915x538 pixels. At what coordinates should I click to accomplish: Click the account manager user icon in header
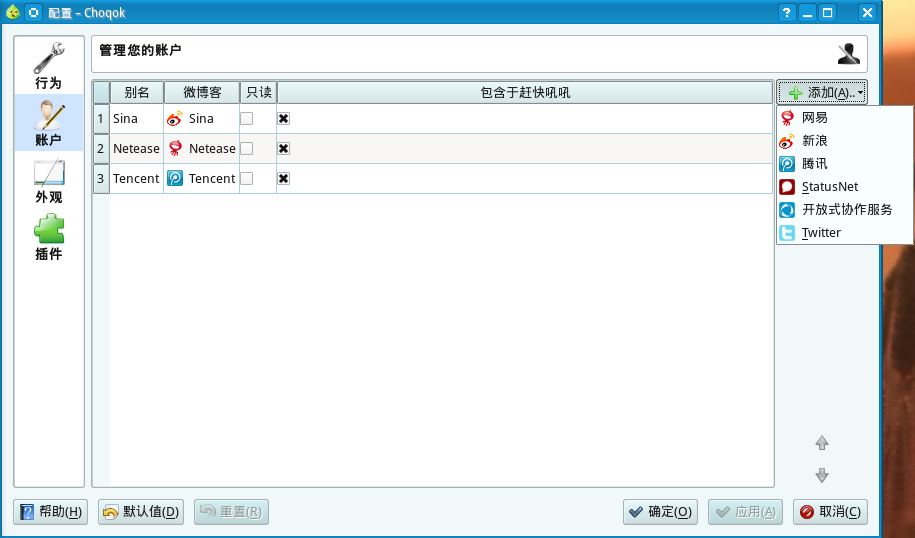click(x=848, y=54)
